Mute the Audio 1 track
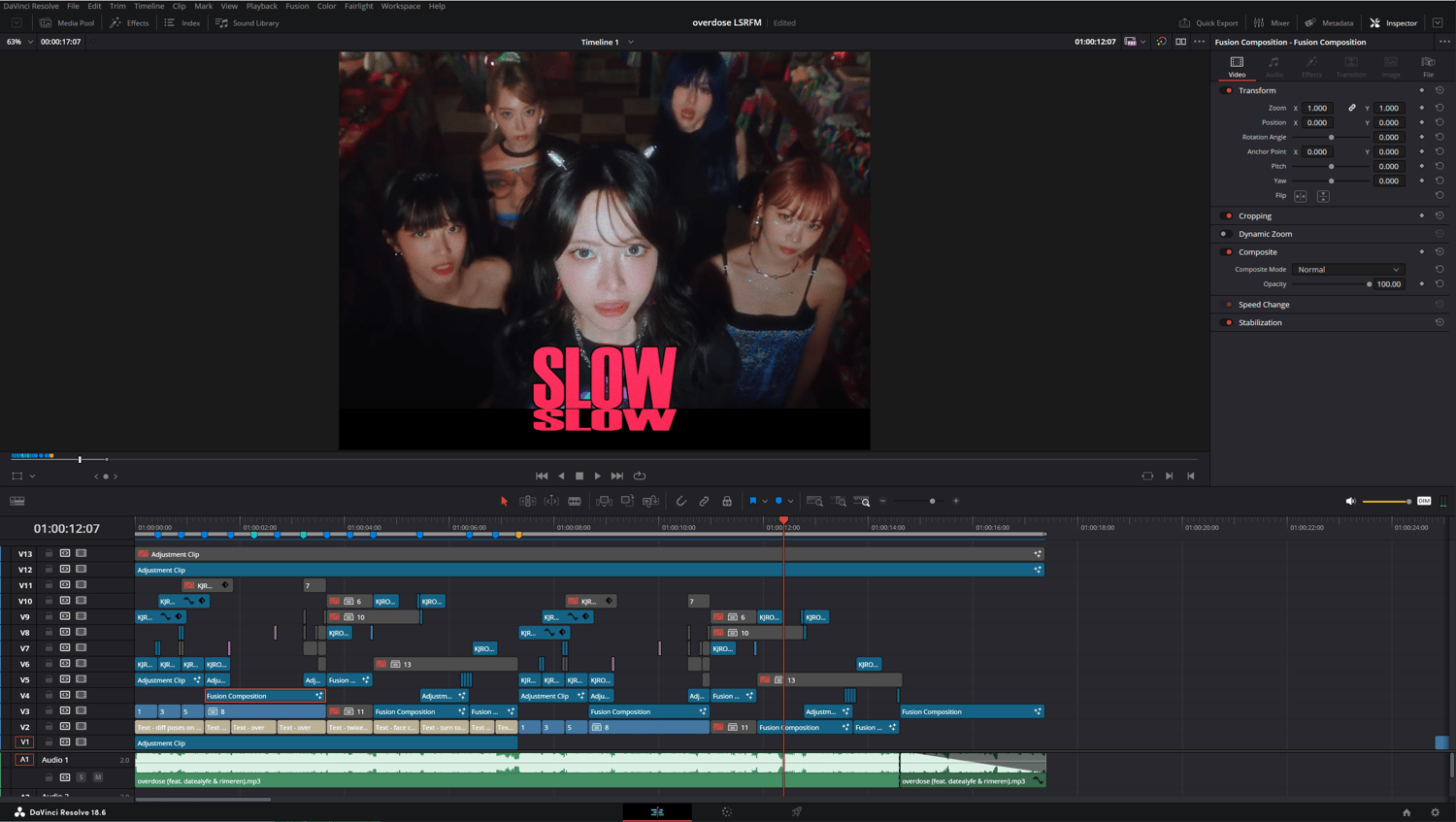 point(98,777)
